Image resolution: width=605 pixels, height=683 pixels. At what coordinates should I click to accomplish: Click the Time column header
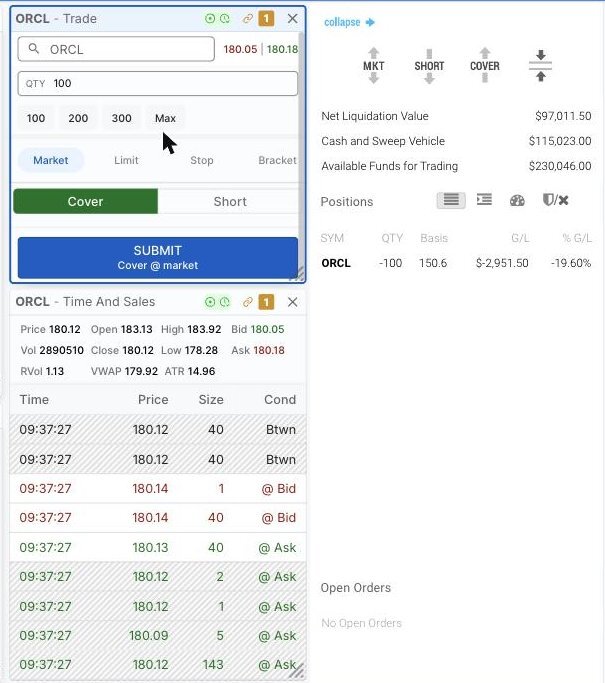click(34, 399)
